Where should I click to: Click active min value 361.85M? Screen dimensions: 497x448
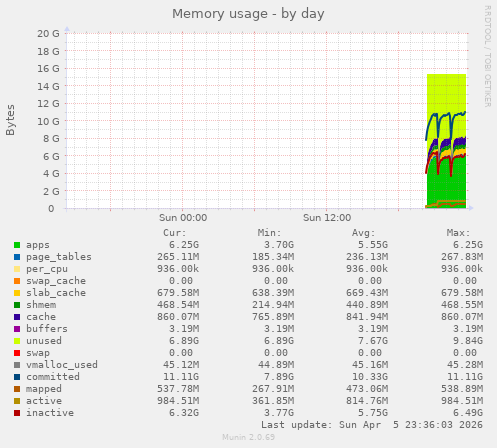273,401
